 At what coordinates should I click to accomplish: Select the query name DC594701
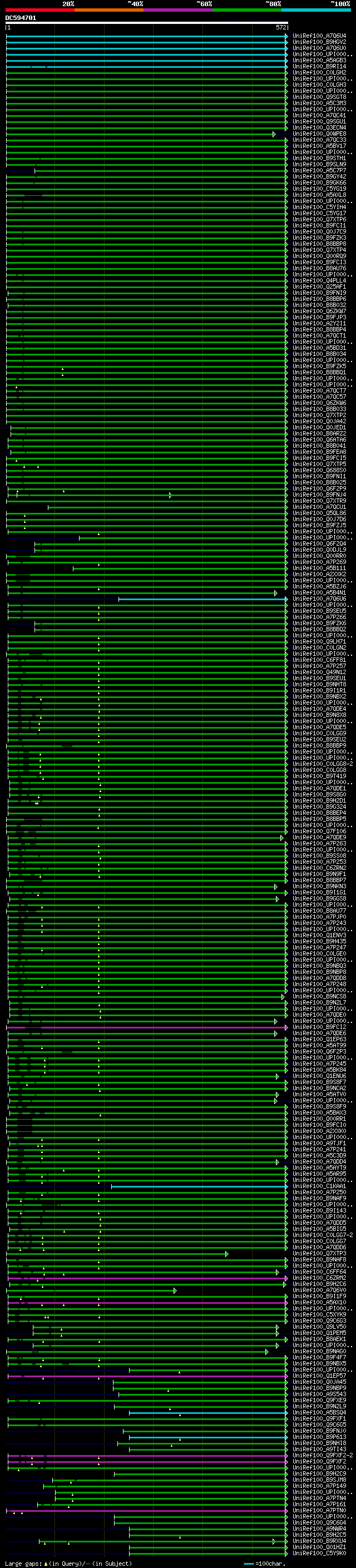[21, 18]
